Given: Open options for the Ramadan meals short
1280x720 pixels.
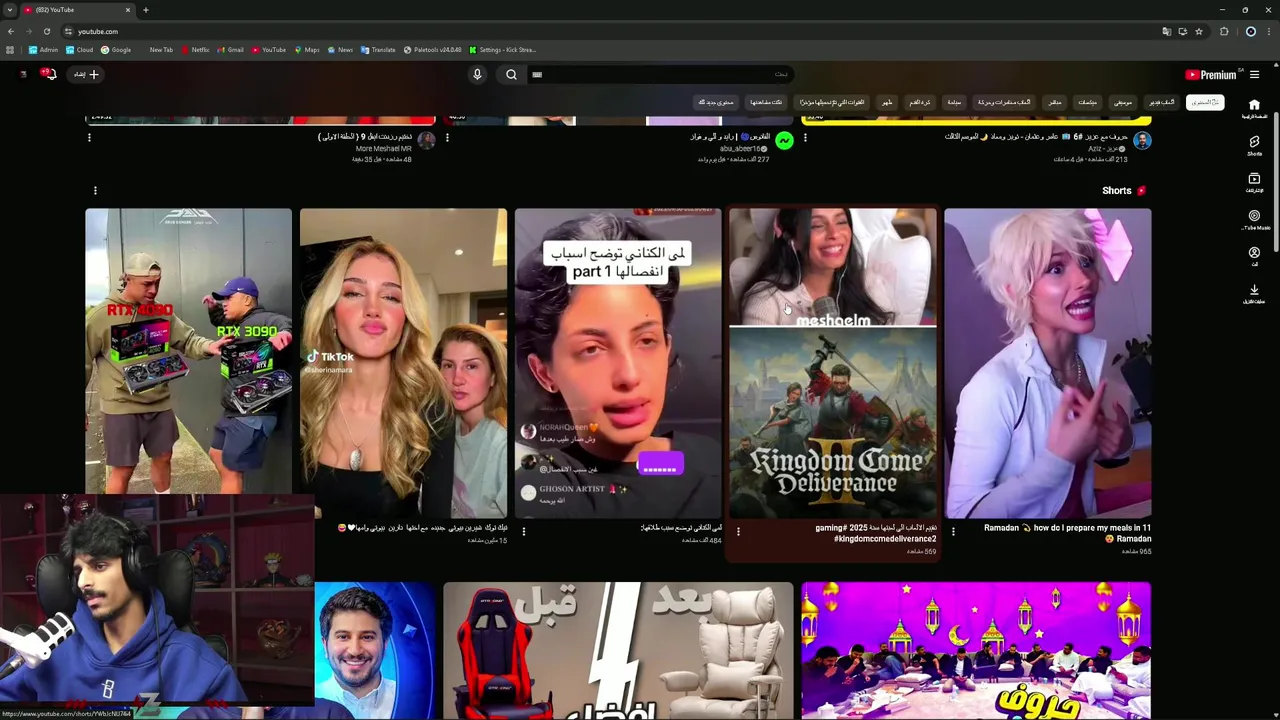Looking at the screenshot, I should [953, 532].
